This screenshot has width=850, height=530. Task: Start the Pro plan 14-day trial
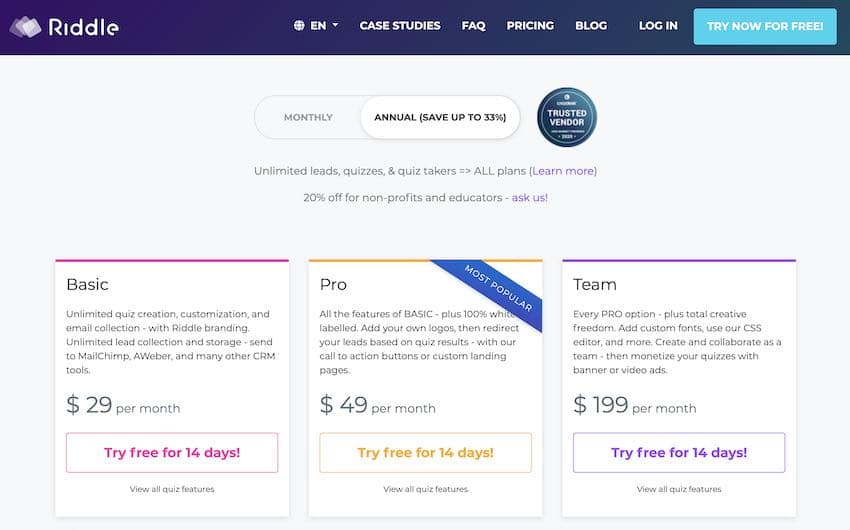click(426, 453)
